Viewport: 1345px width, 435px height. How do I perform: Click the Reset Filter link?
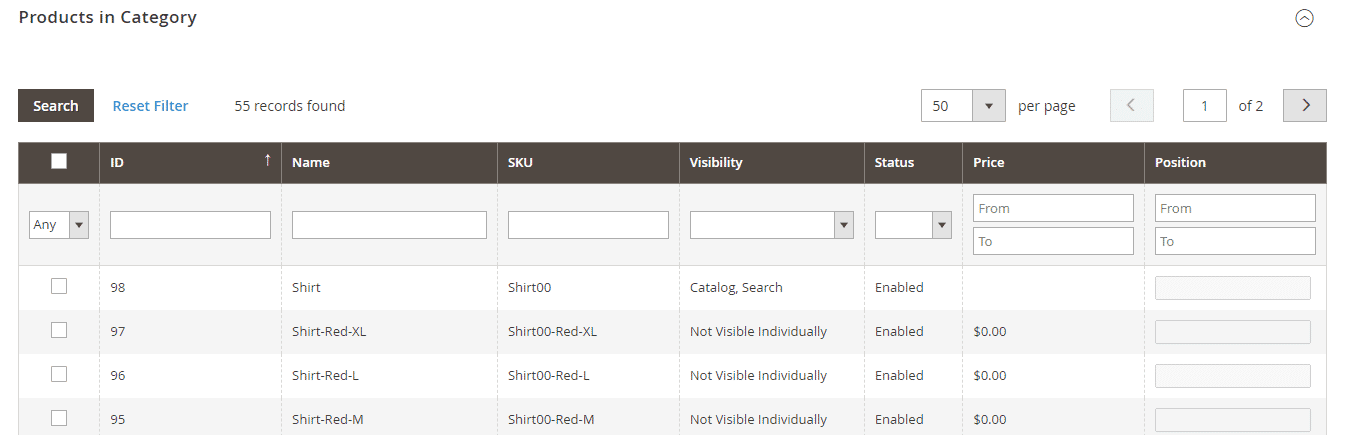150,105
